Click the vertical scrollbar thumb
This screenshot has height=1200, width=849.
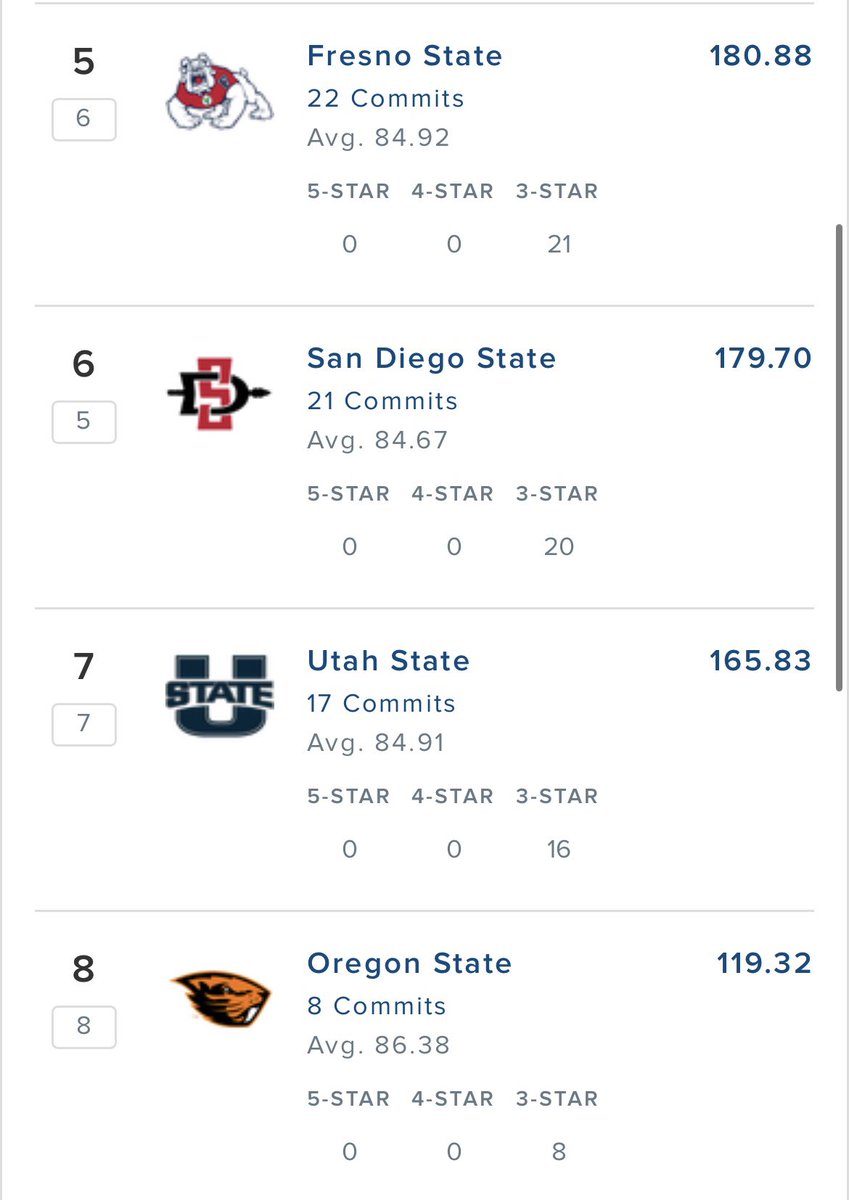pyautogui.click(x=839, y=458)
